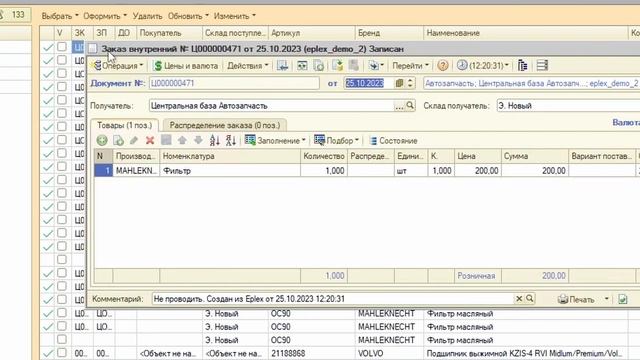
Task: Click the Получатель field Центральная база Автозапчасть
Action: point(271,106)
